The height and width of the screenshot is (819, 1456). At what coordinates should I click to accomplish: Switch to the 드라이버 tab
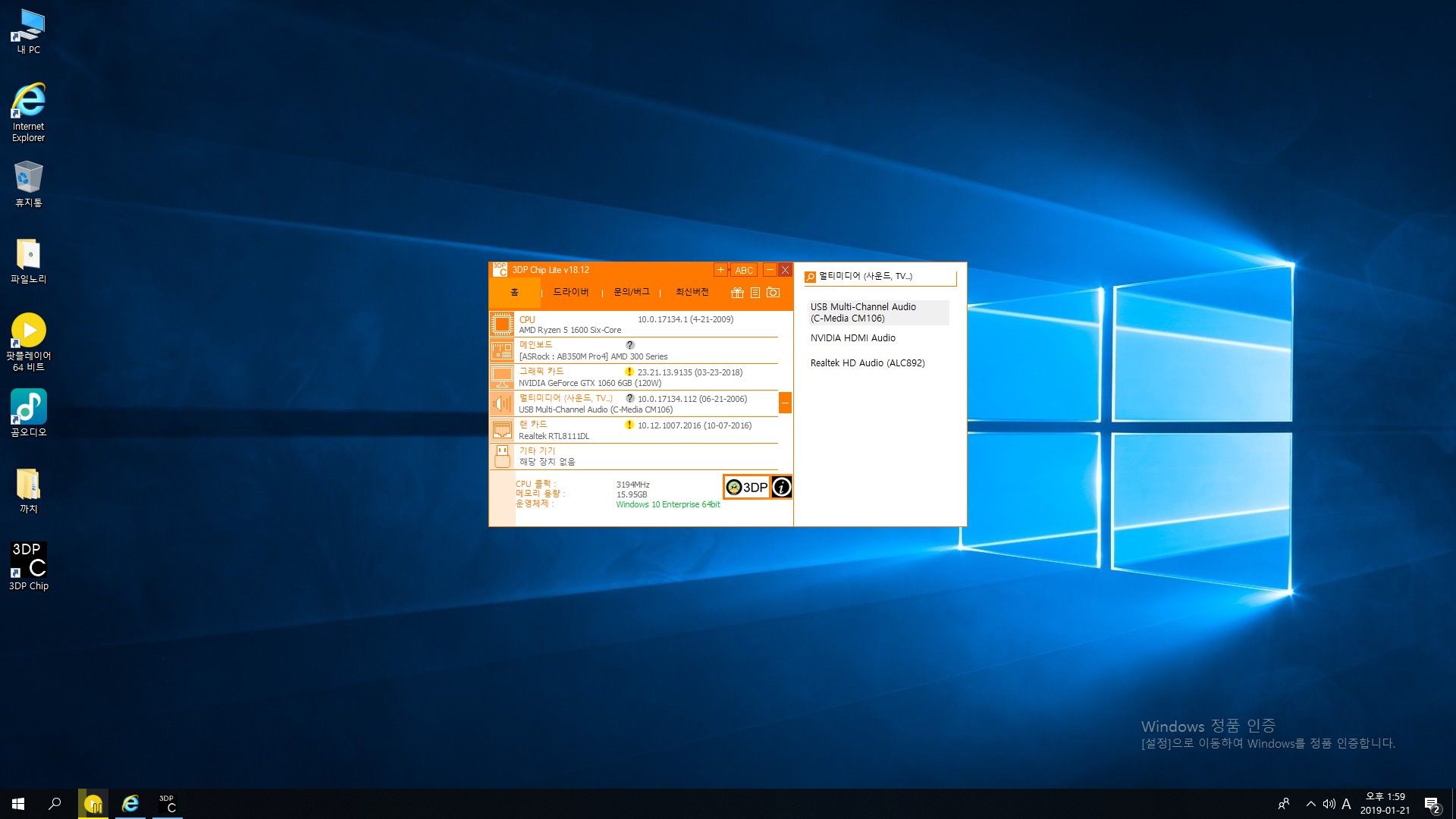pos(570,292)
